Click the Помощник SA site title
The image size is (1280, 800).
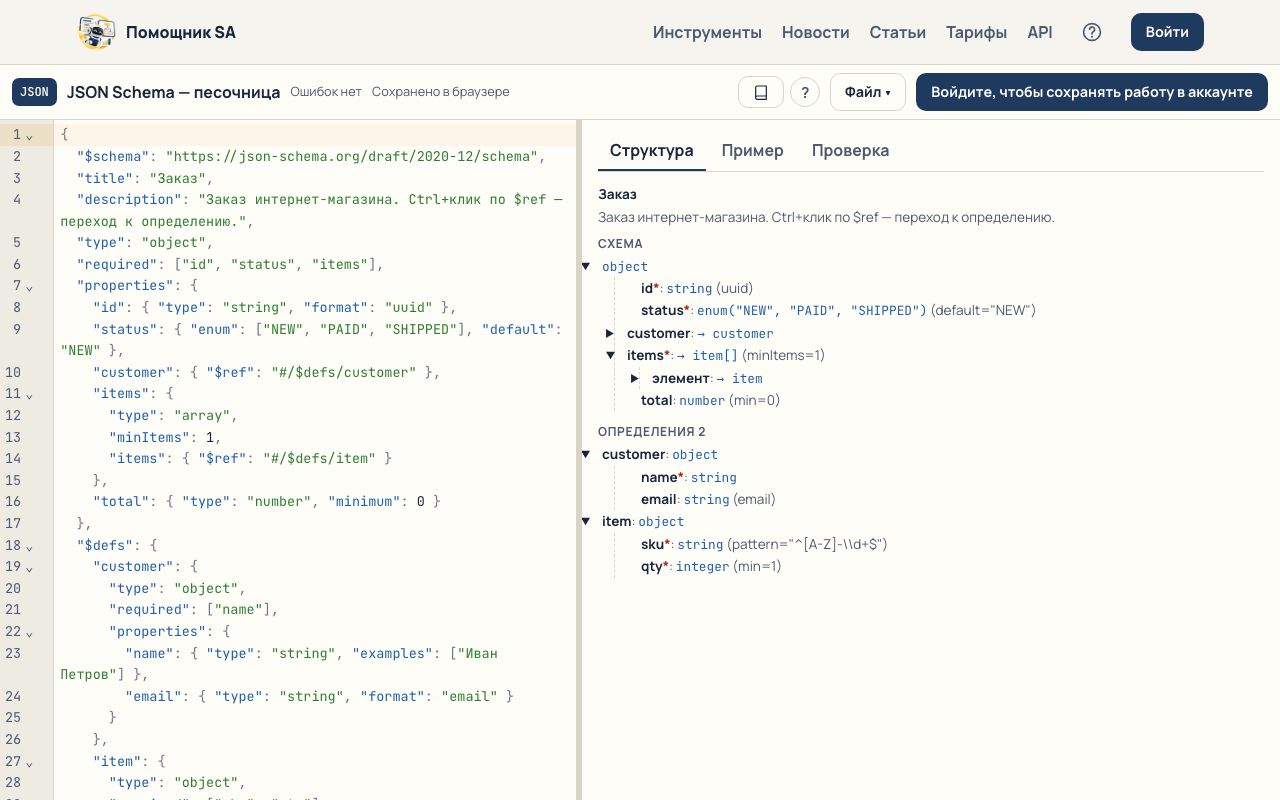tap(181, 32)
